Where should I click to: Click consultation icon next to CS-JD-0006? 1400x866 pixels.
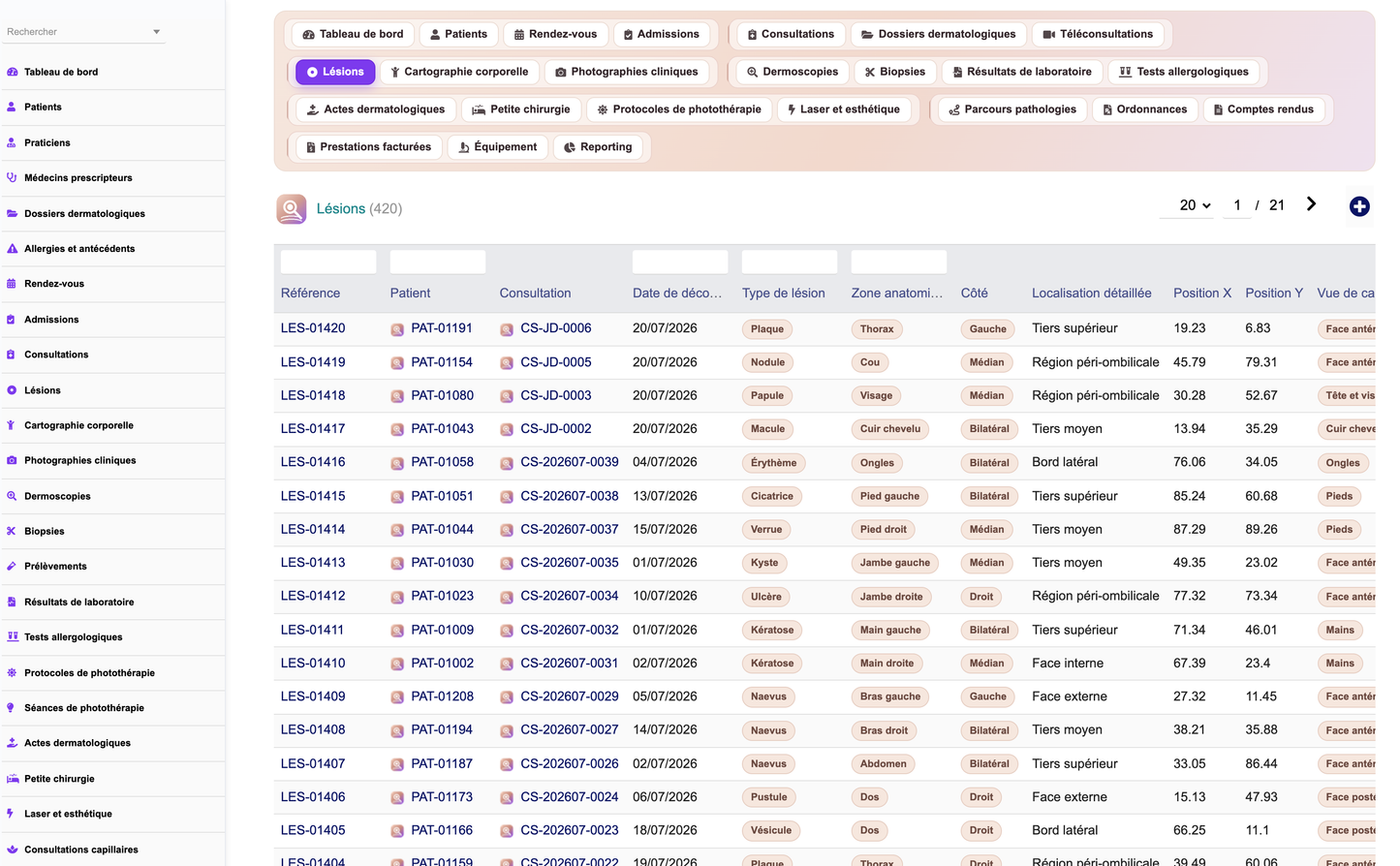(x=507, y=329)
